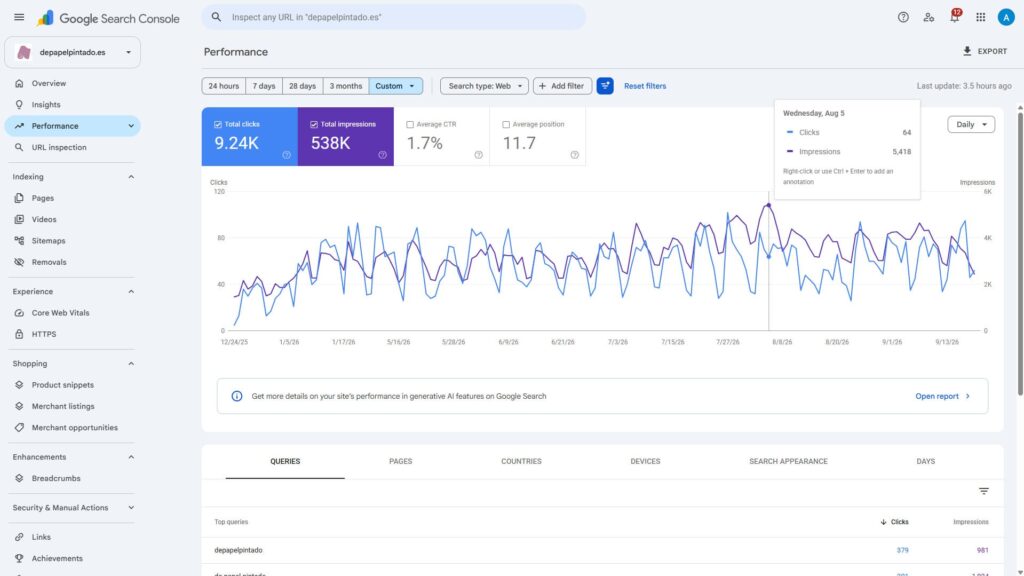Select the 28 days range button
1024x576 pixels.
pyautogui.click(x=302, y=86)
